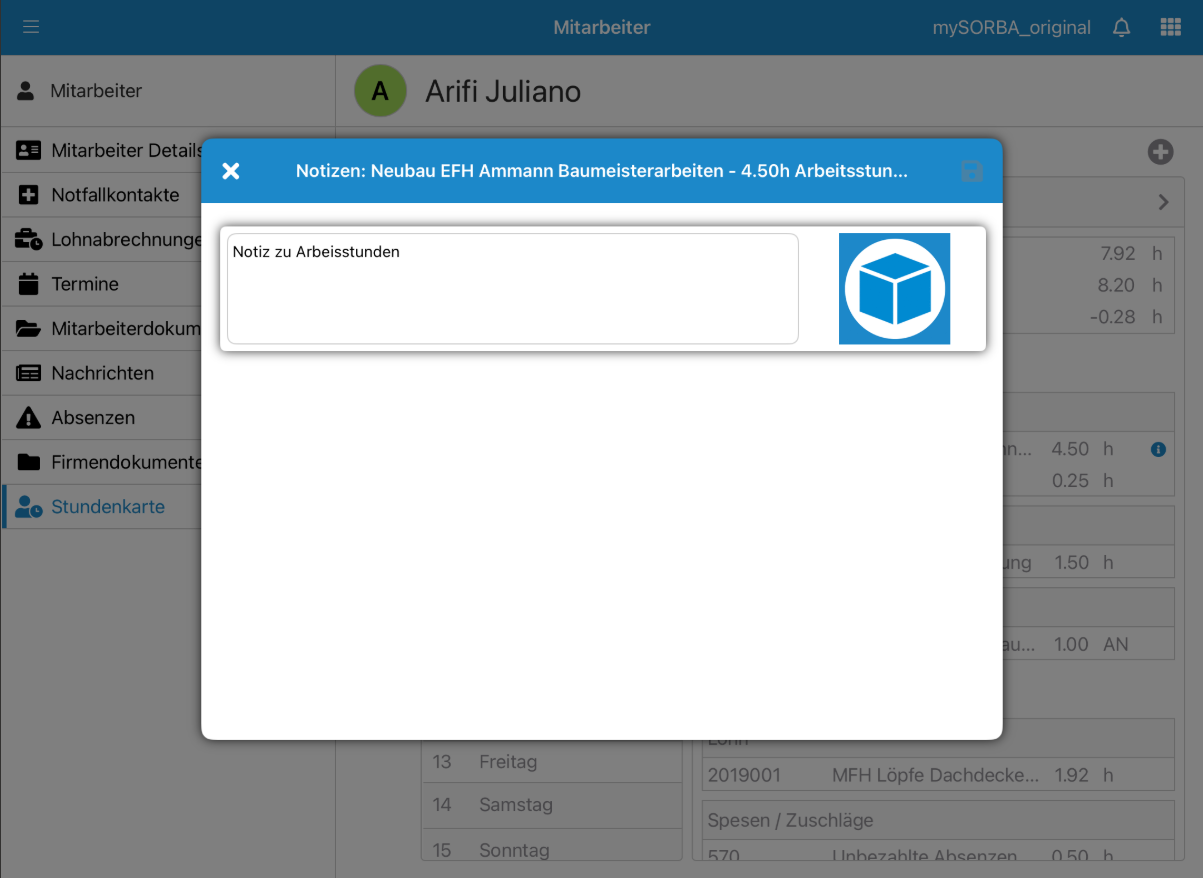The width and height of the screenshot is (1203, 878).
Task: Click the info icon beside 4.50 h
Action: click(1158, 450)
